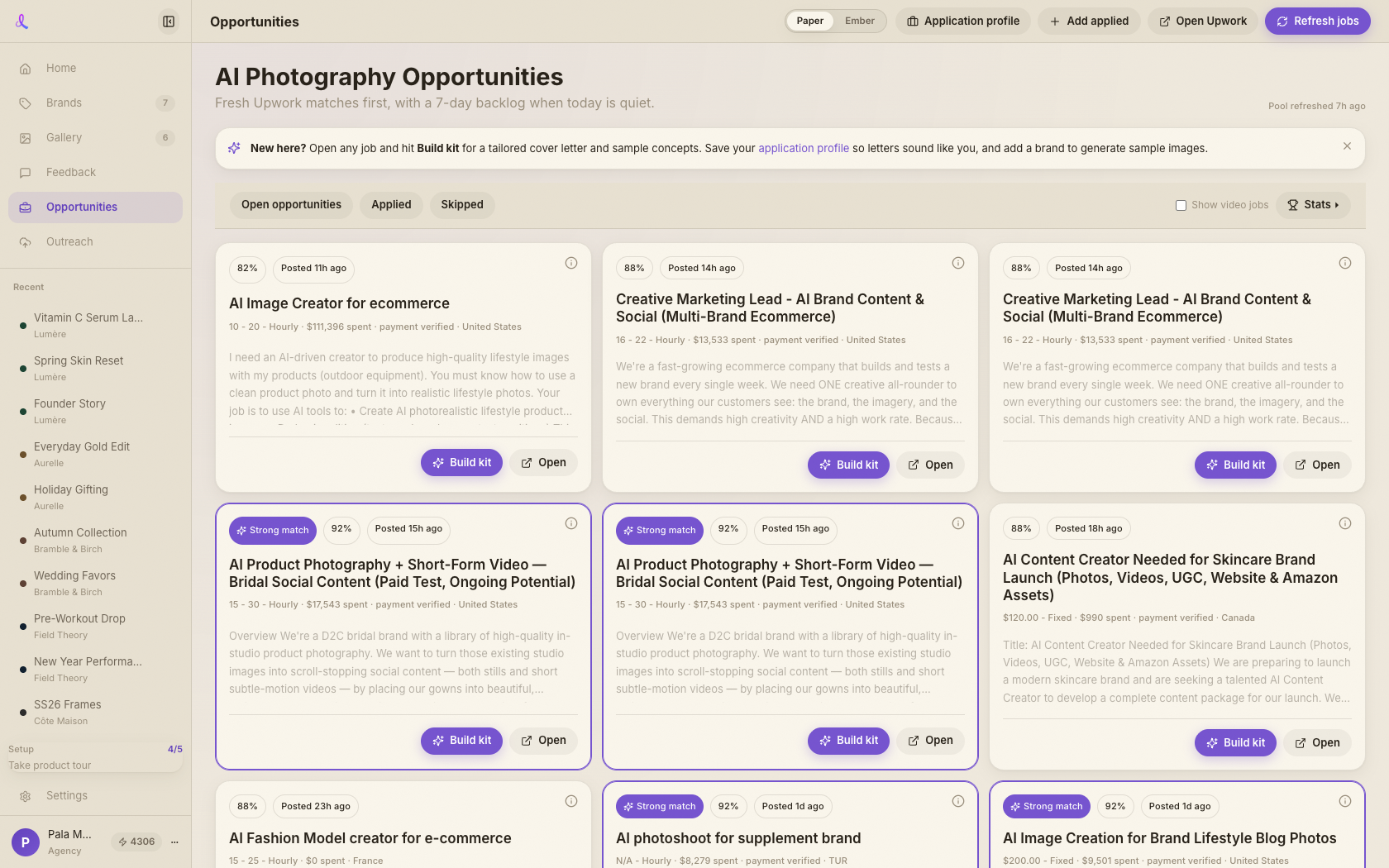
Task: Click Gallery count badge 6
Action: (165, 138)
